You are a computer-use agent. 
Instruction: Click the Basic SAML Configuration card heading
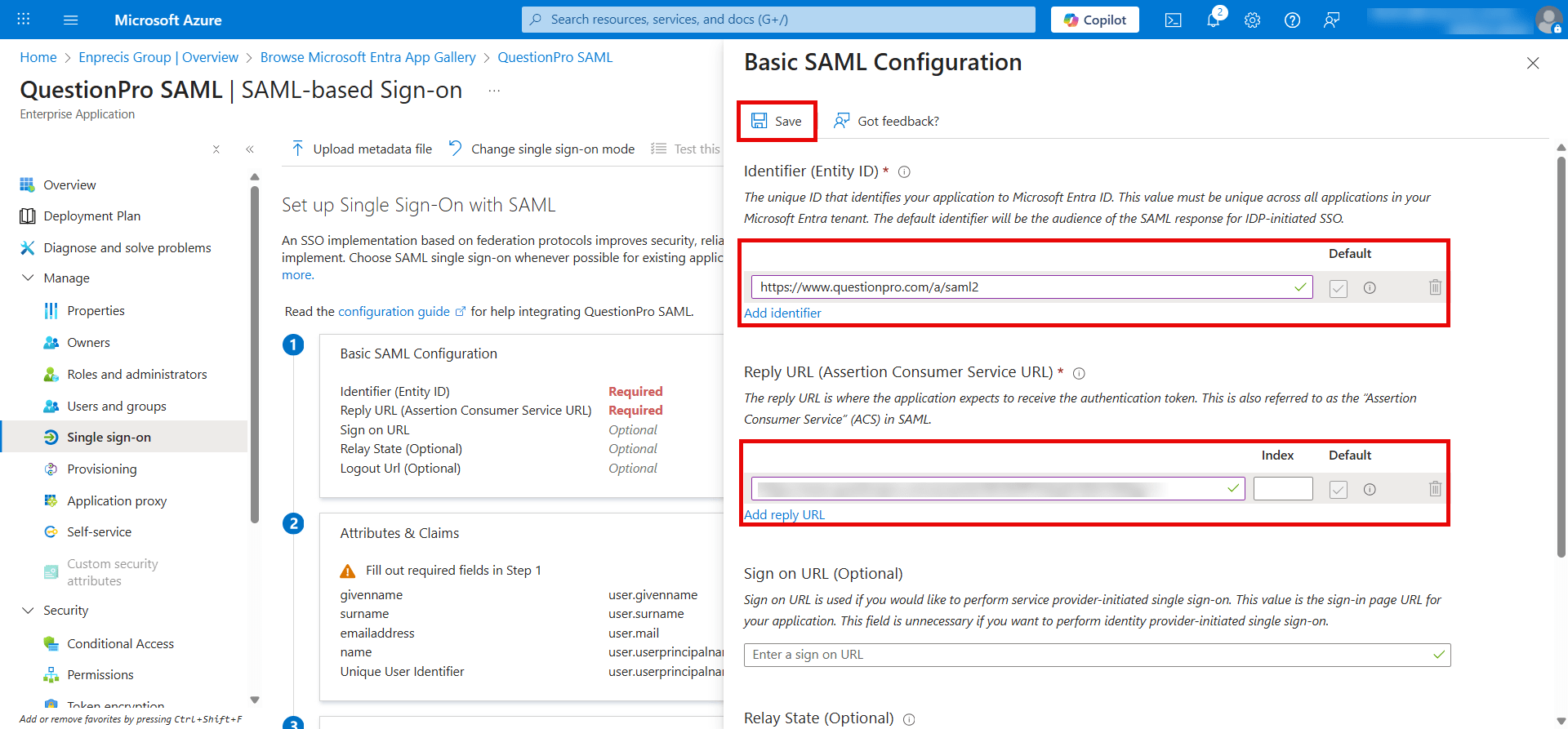419,354
